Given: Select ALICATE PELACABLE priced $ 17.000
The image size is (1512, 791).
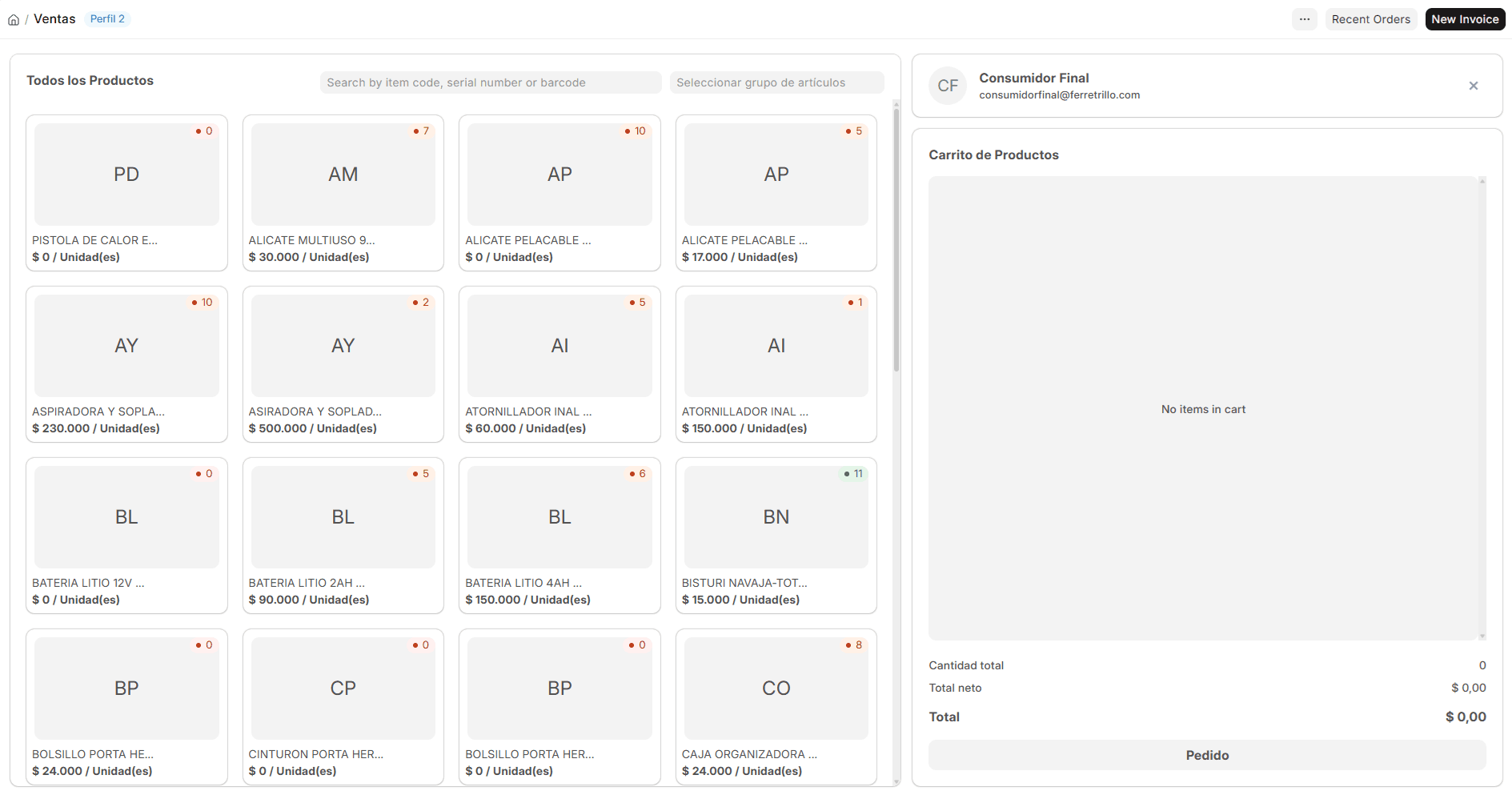Looking at the screenshot, I should pos(776,193).
